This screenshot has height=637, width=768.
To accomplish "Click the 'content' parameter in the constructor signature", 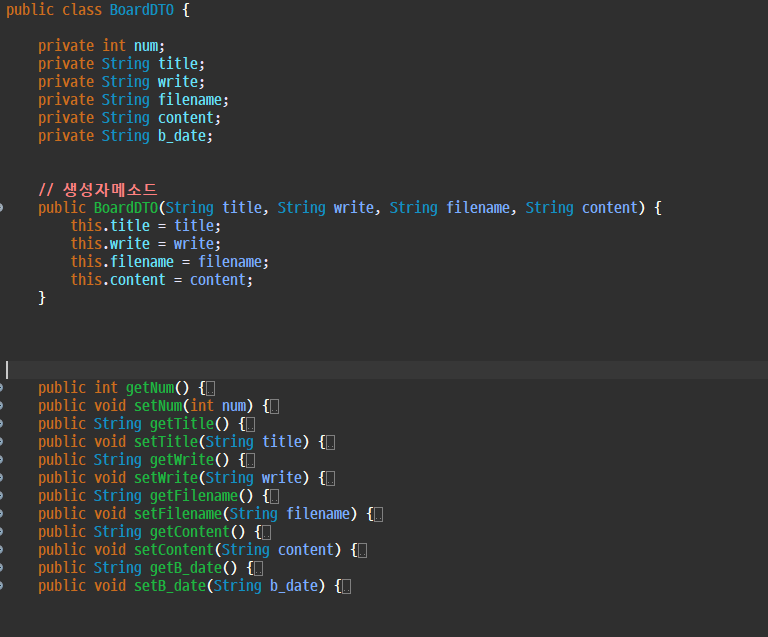I will (610, 208).
